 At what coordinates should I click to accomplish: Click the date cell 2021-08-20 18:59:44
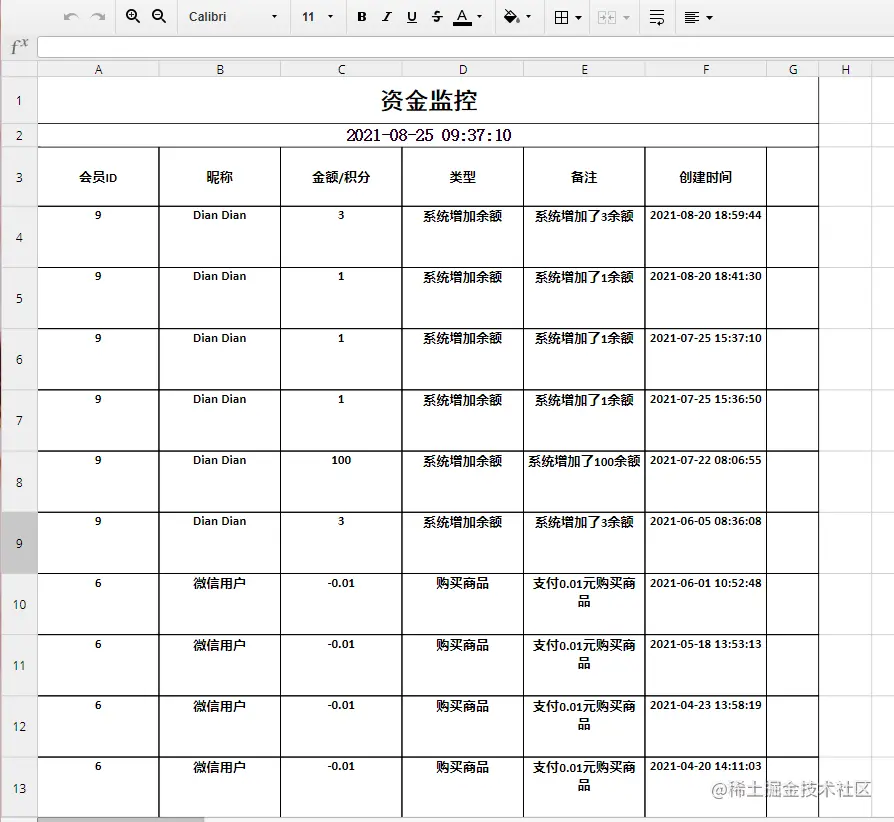pyautogui.click(x=706, y=237)
